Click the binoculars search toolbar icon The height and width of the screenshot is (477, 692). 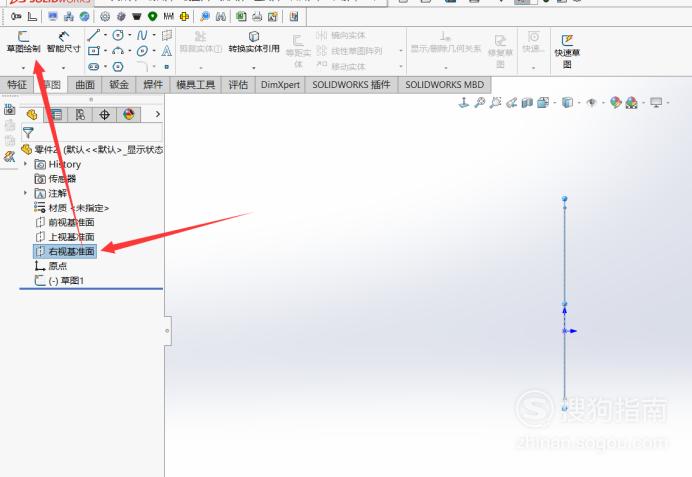[x=221, y=17]
